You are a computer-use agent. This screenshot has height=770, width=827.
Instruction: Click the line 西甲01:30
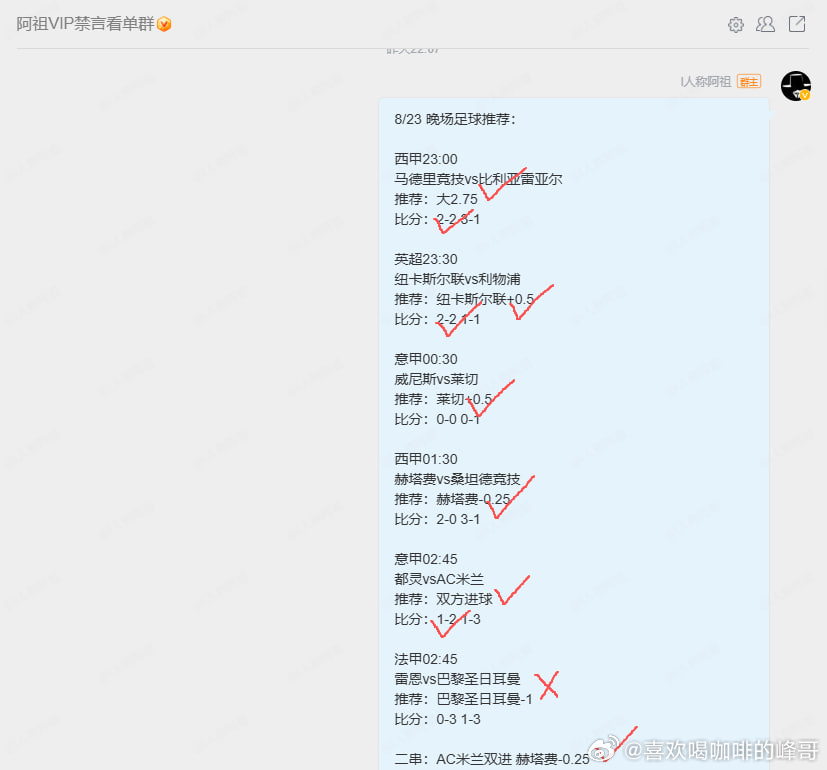point(426,459)
